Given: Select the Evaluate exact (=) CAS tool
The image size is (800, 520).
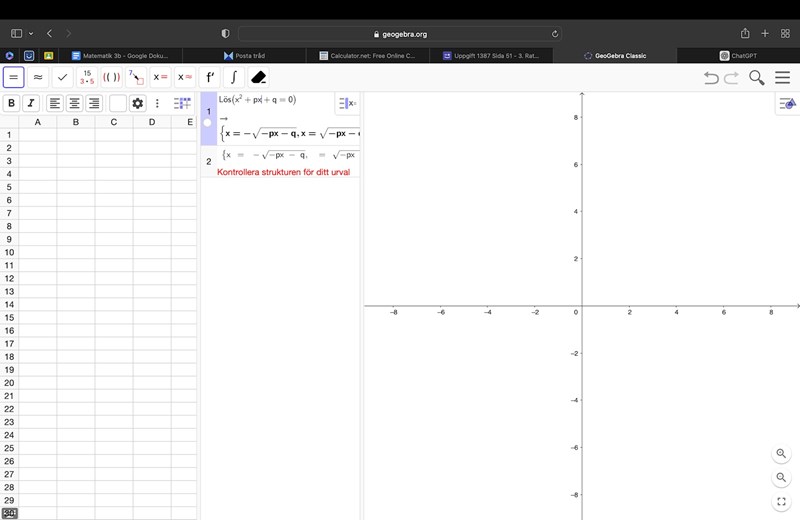Looking at the screenshot, I should pyautogui.click(x=14, y=77).
